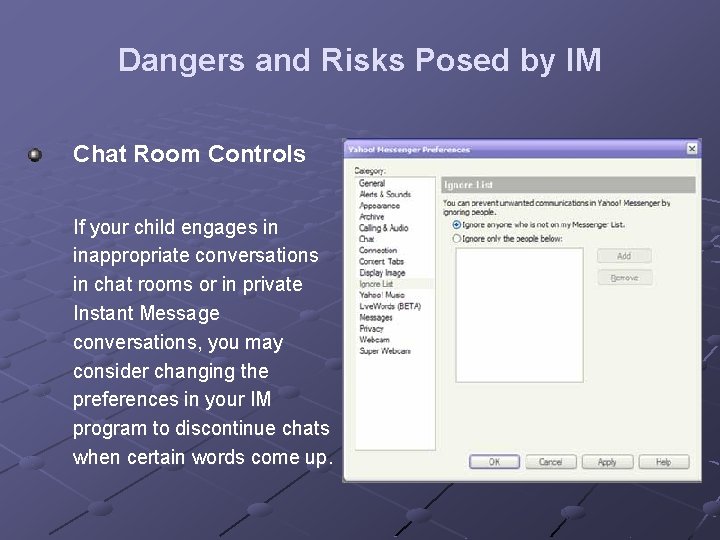This screenshot has height=540, width=720.
Task: Open the Chat category
Action: (366, 239)
